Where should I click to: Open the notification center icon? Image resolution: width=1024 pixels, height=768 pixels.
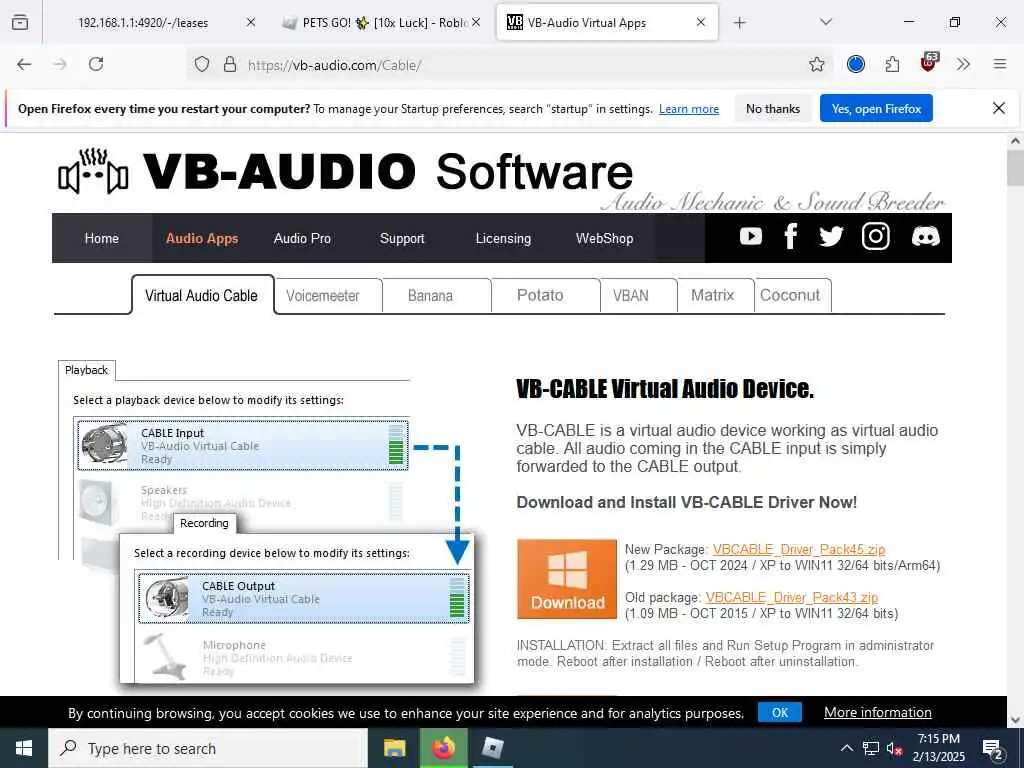click(993, 749)
